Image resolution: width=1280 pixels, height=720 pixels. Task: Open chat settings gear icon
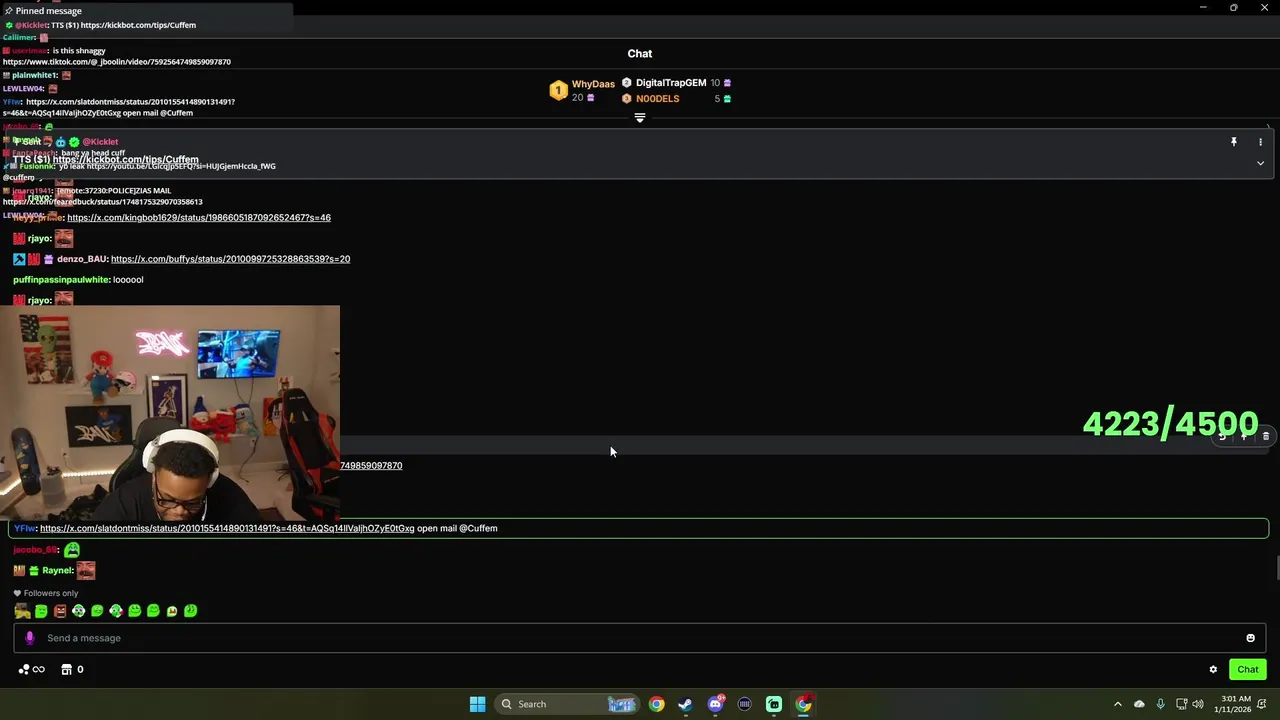(1213, 670)
